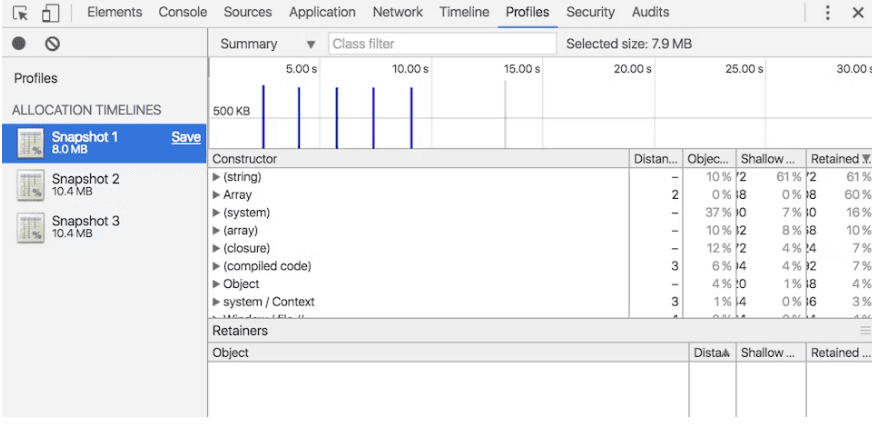Sort by the Retained size column header
Screen dimensions: 872x434
[x=836, y=159]
